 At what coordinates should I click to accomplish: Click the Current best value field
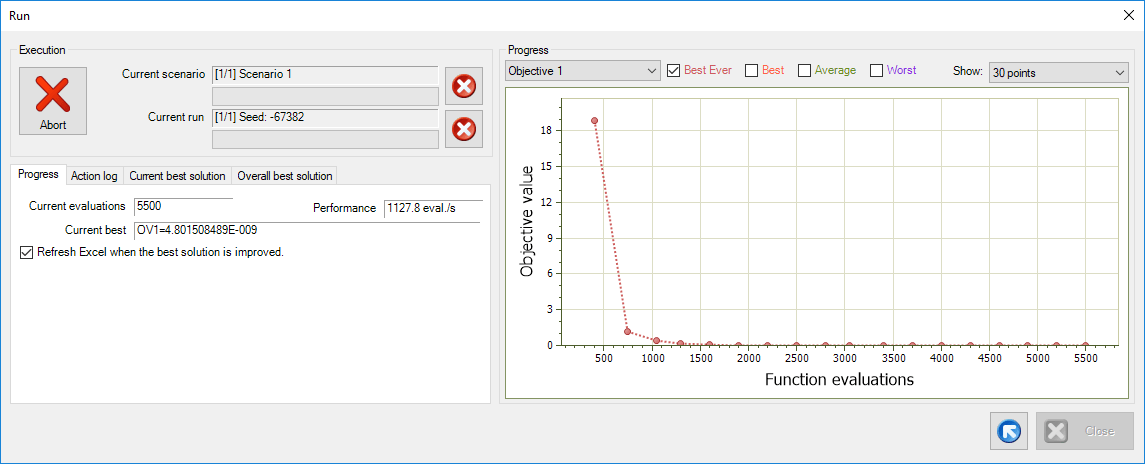306,230
